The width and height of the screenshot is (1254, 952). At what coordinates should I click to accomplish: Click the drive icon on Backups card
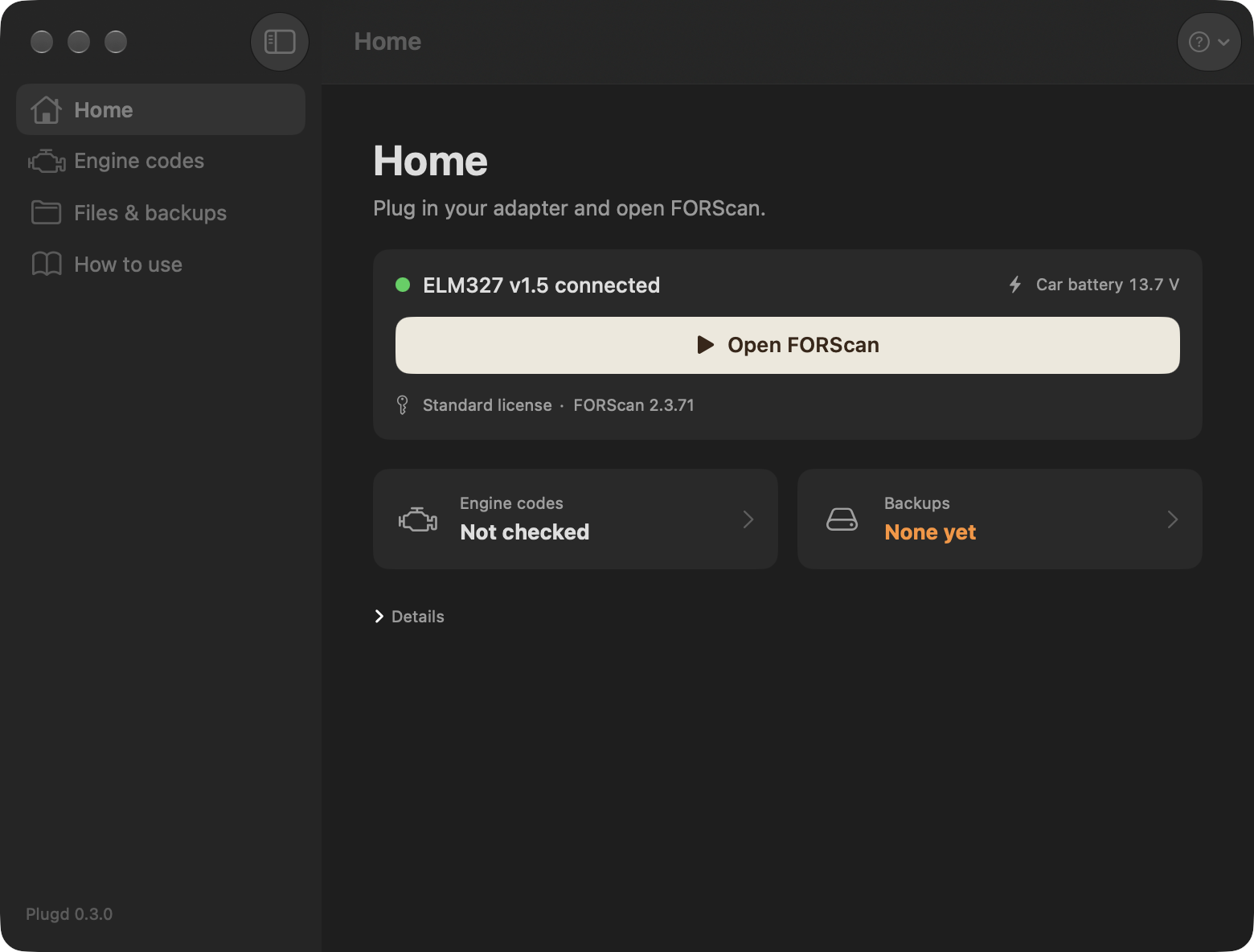tap(842, 519)
